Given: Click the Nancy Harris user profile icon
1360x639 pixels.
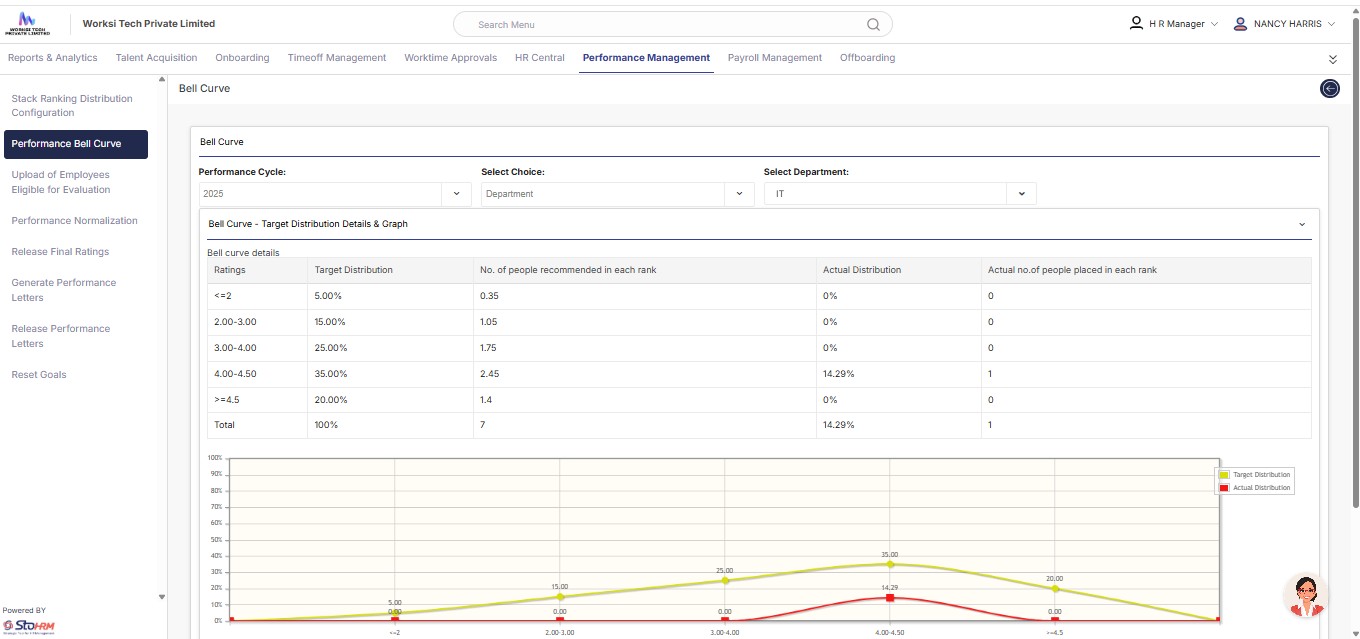Looking at the screenshot, I should coord(1240,24).
